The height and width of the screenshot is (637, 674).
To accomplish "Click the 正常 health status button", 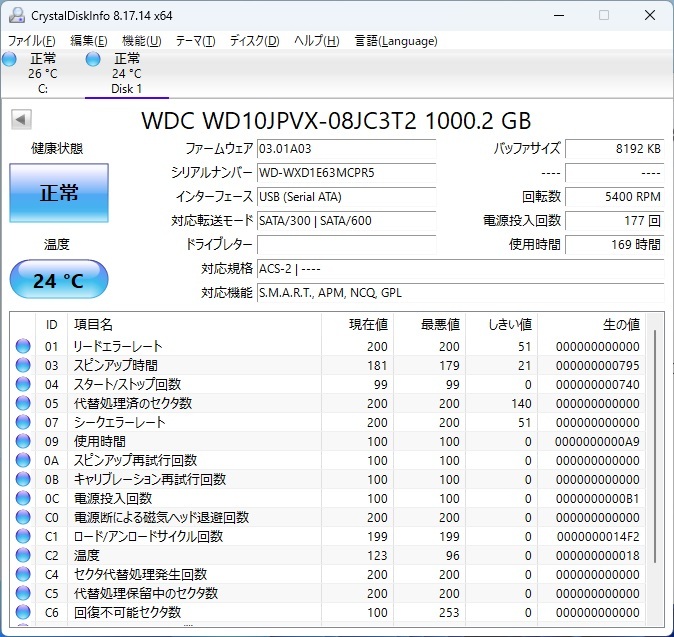I will [58, 193].
